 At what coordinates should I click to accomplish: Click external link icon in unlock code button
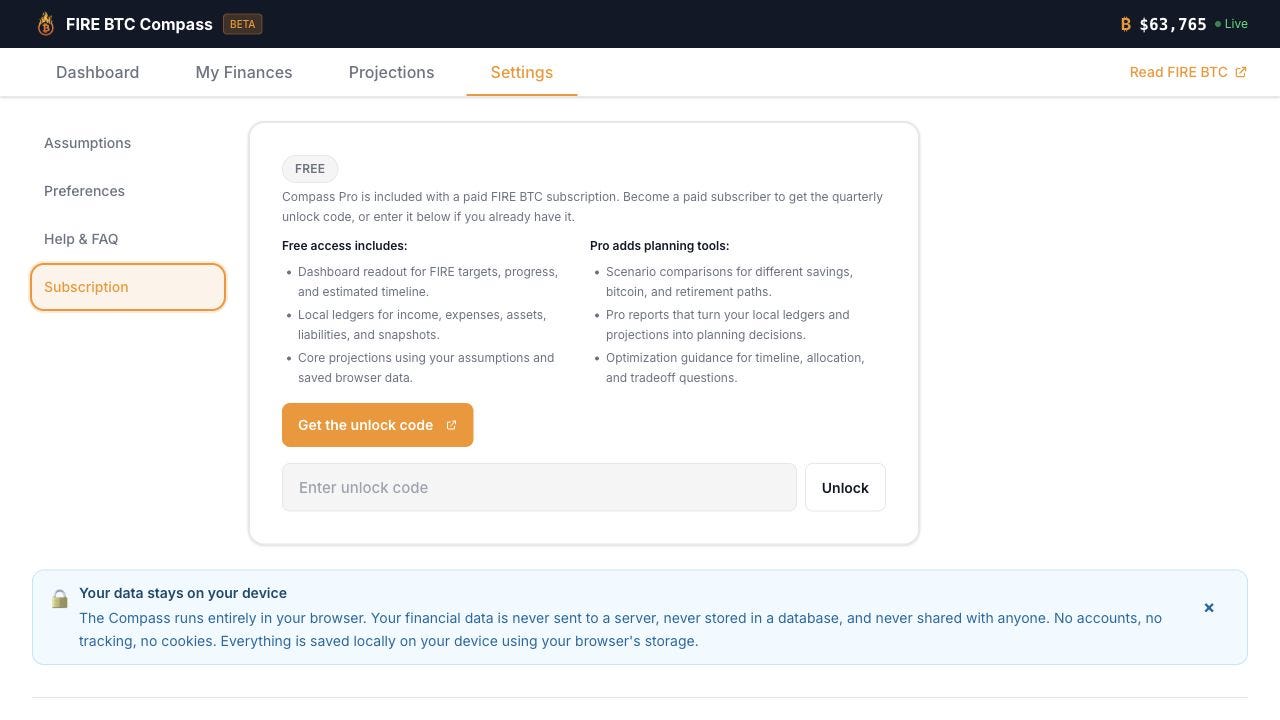tap(451, 425)
